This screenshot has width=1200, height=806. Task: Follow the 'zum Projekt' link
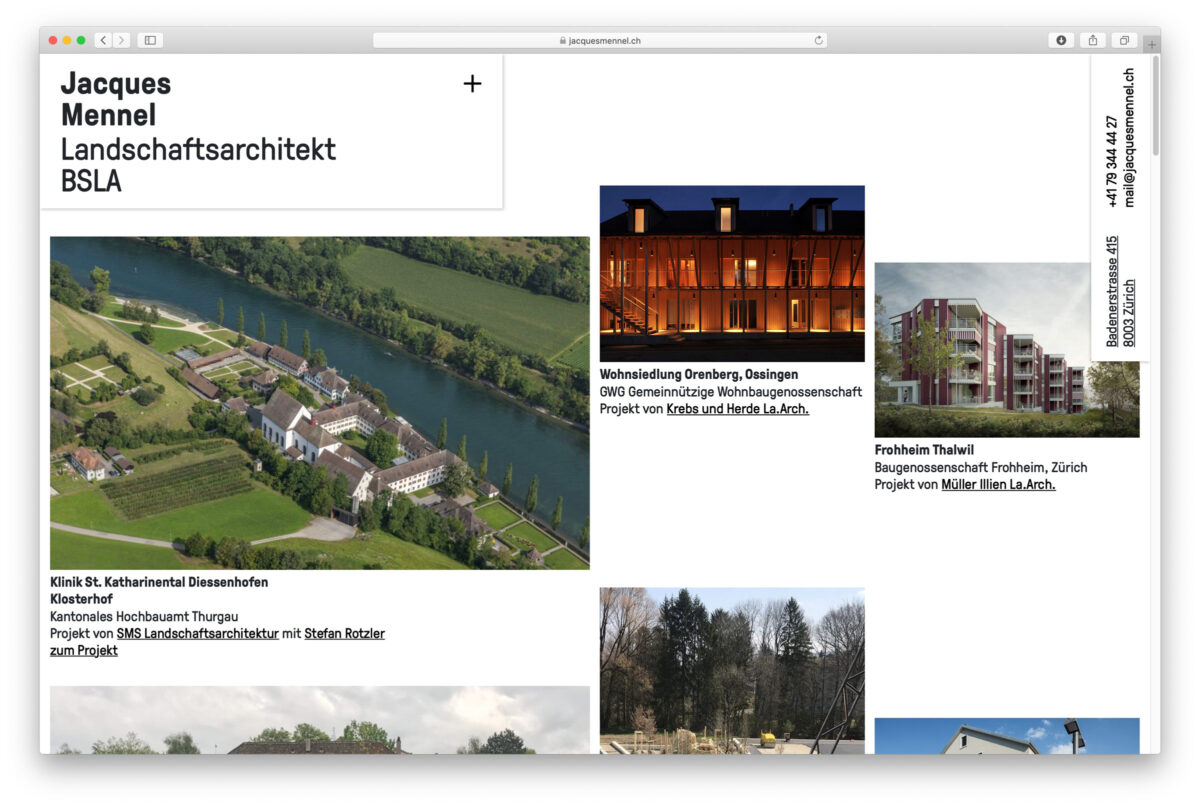pyautogui.click(x=84, y=650)
